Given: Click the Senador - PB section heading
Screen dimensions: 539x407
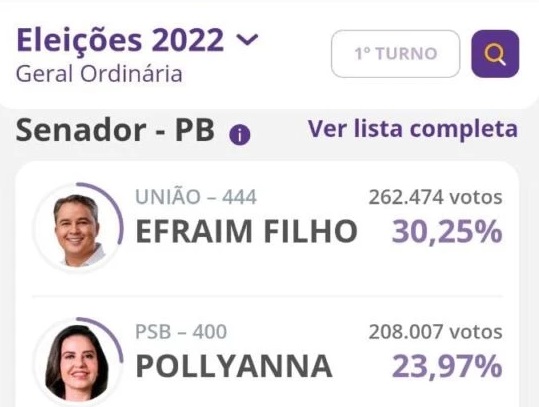Looking at the screenshot, I should [x=115, y=130].
